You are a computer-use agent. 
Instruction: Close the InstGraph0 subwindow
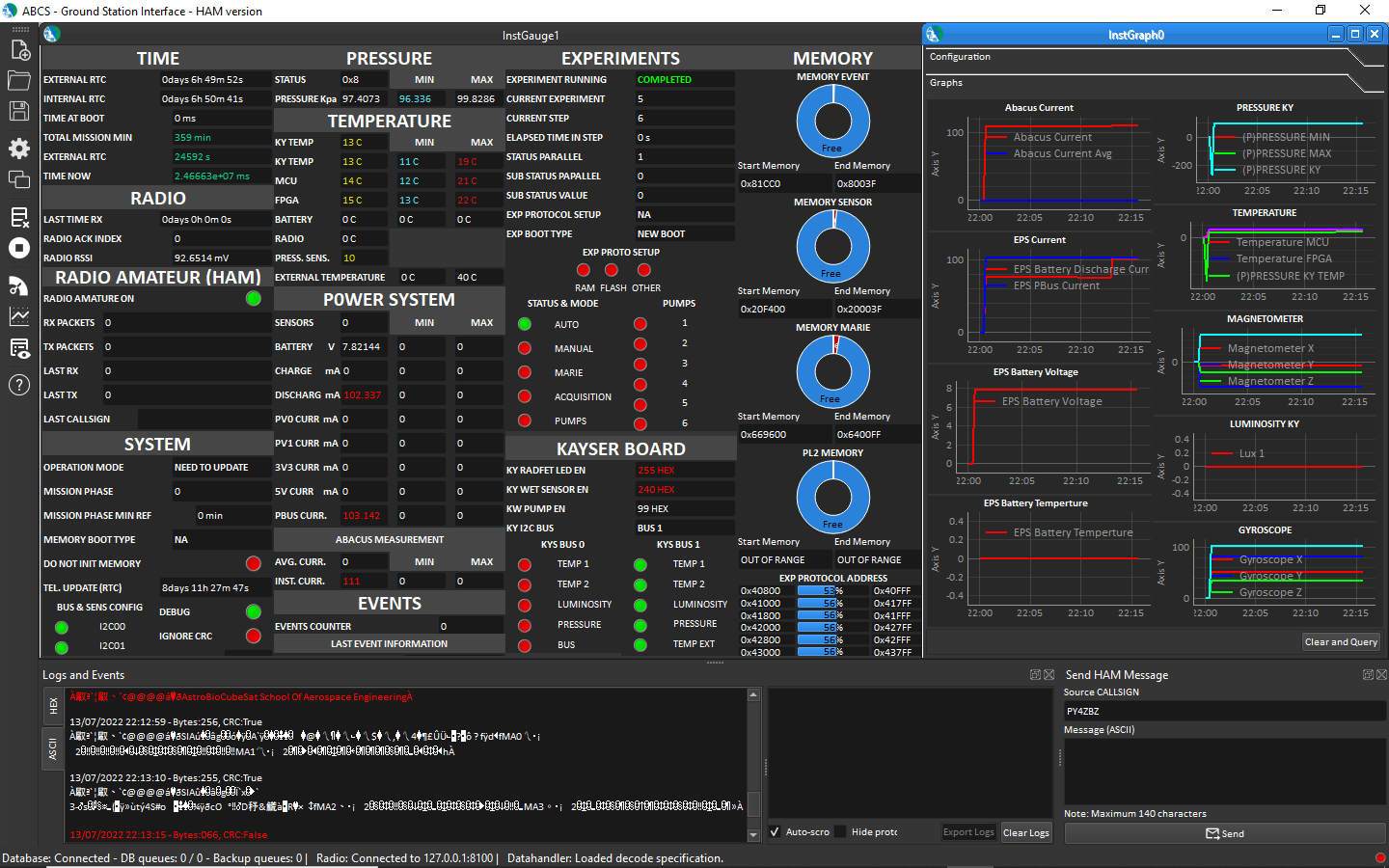coord(1375,35)
